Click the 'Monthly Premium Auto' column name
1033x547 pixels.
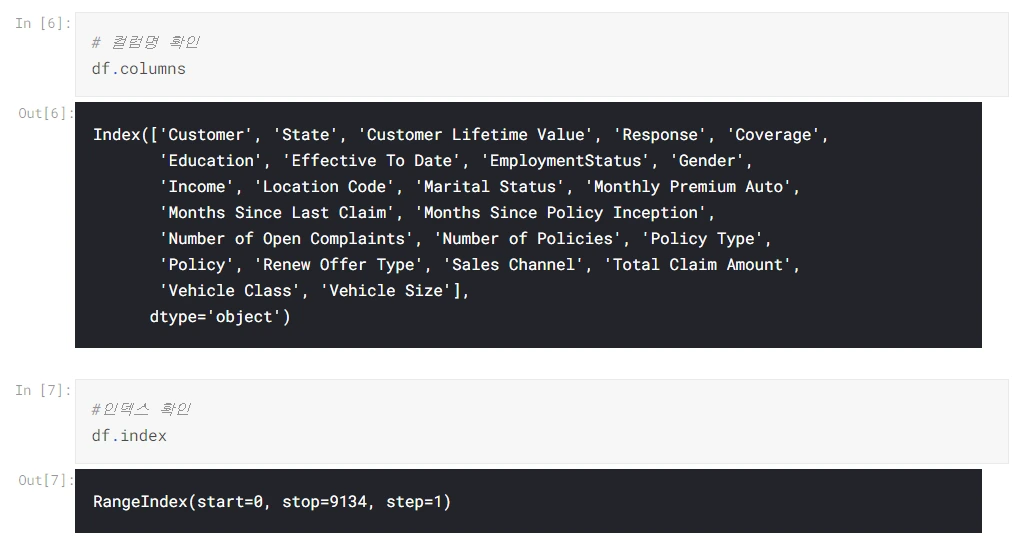[691, 187]
